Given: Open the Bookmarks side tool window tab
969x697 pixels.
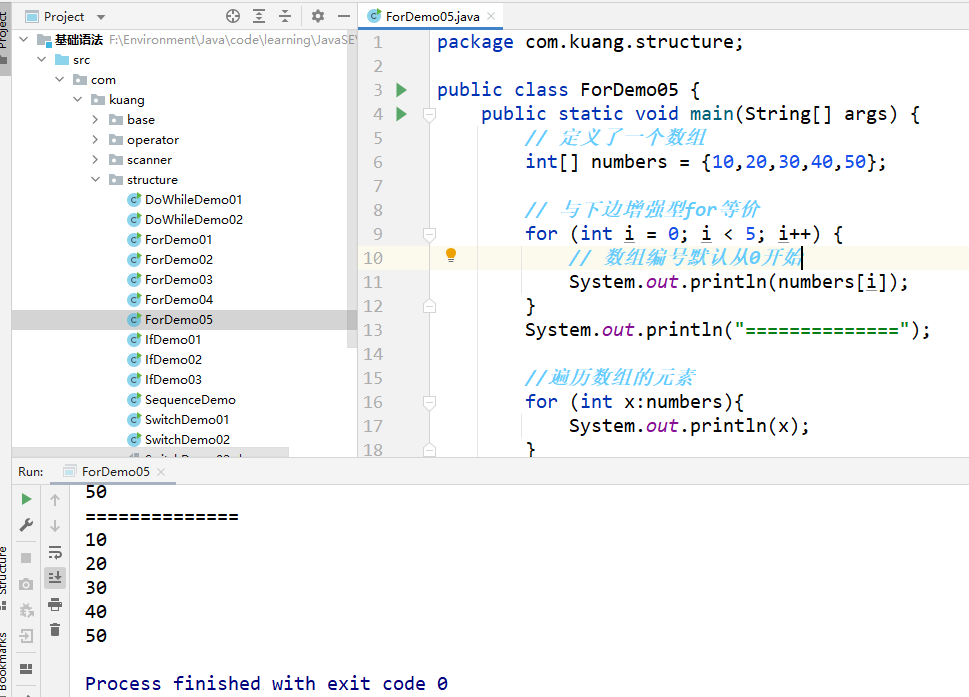Looking at the screenshot, I should coord(4,664).
